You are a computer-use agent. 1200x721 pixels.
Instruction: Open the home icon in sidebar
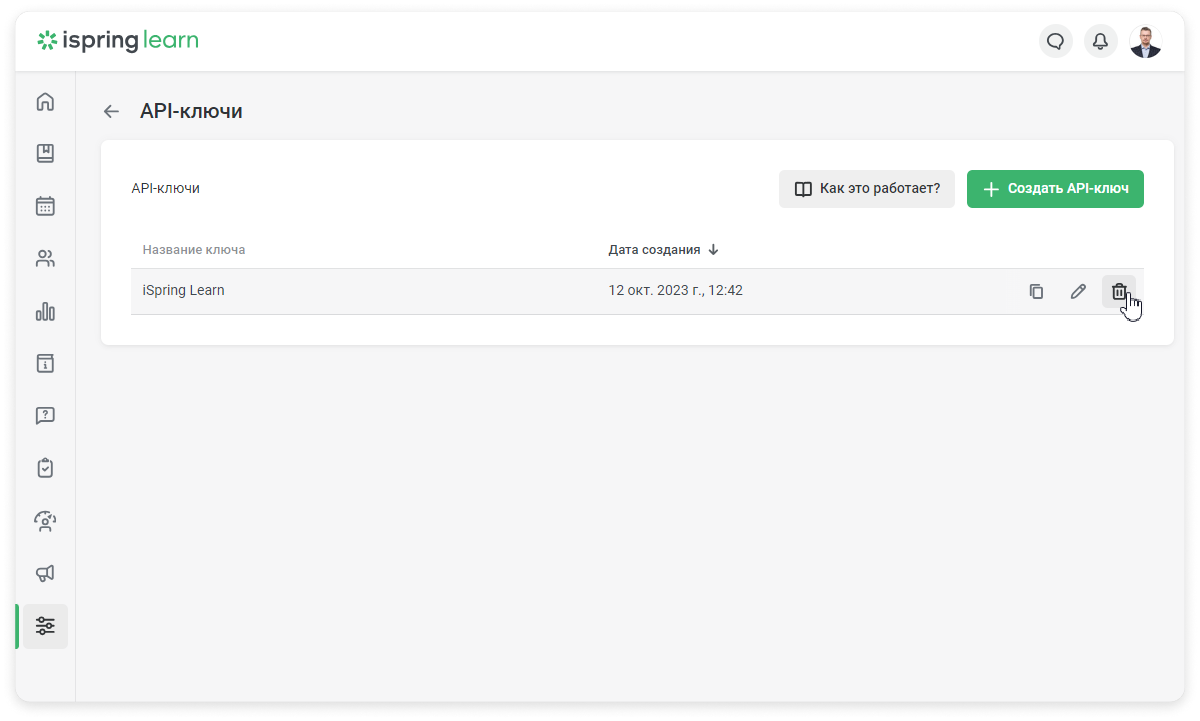45,102
